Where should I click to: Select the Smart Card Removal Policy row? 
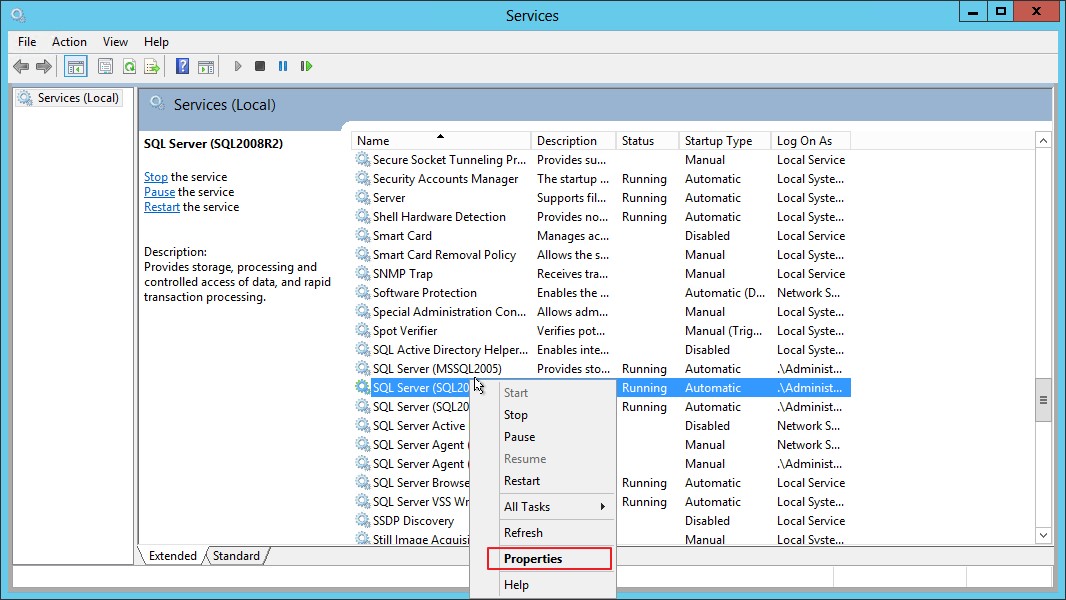601,255
